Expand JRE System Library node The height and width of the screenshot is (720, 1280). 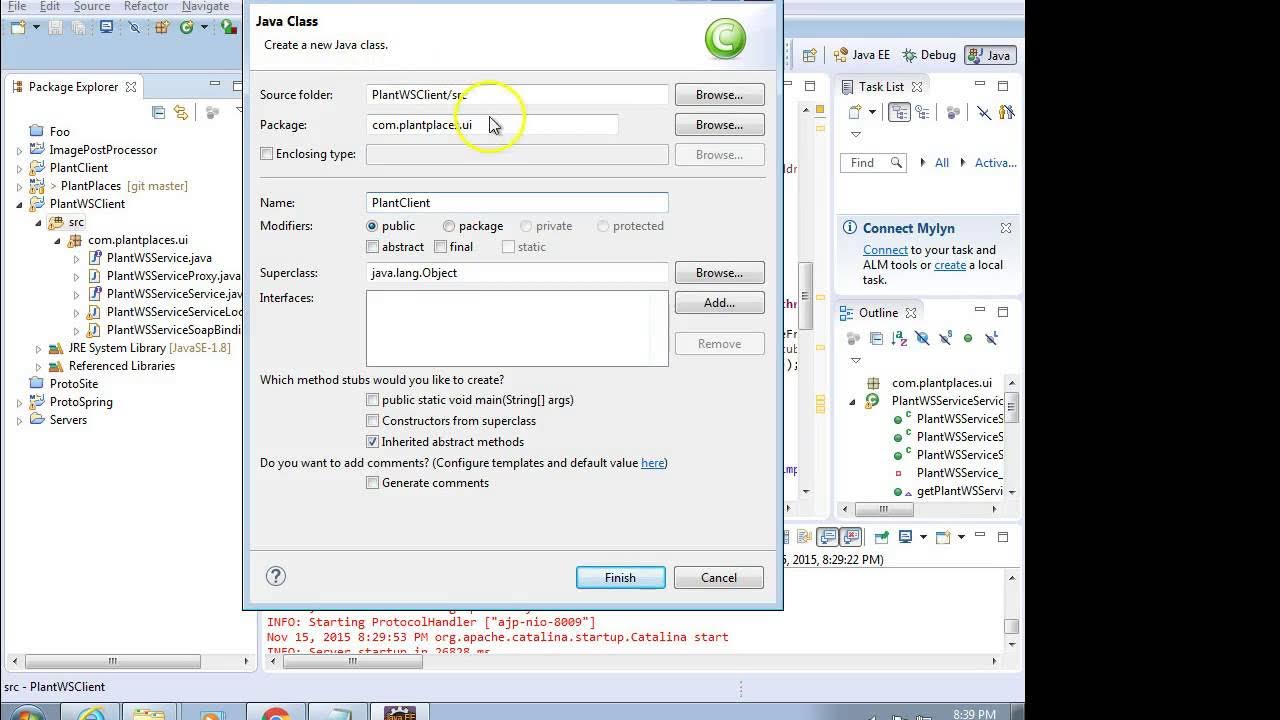point(38,348)
